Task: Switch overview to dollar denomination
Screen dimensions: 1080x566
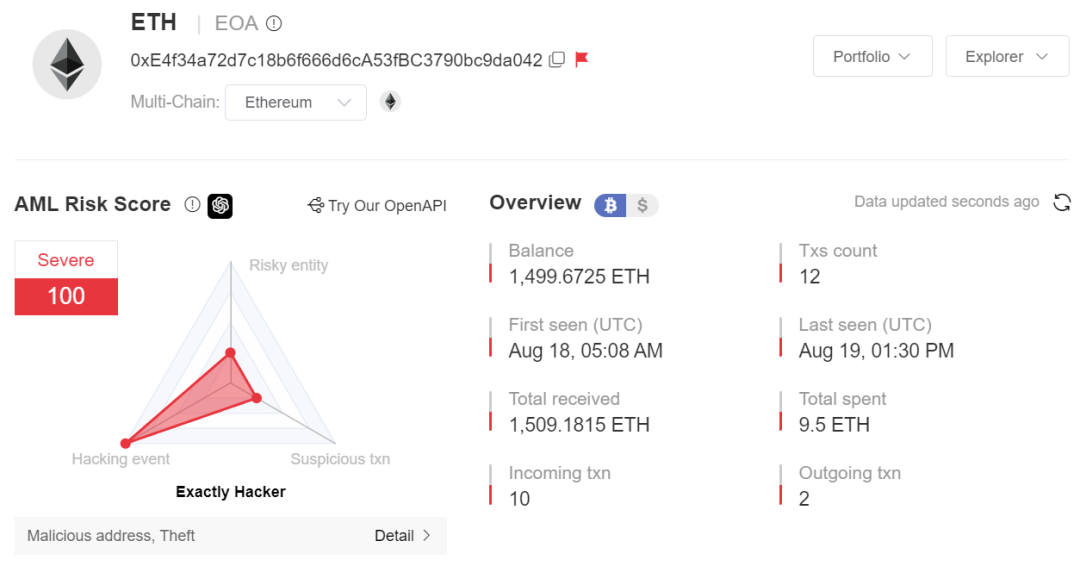Action: pos(642,205)
